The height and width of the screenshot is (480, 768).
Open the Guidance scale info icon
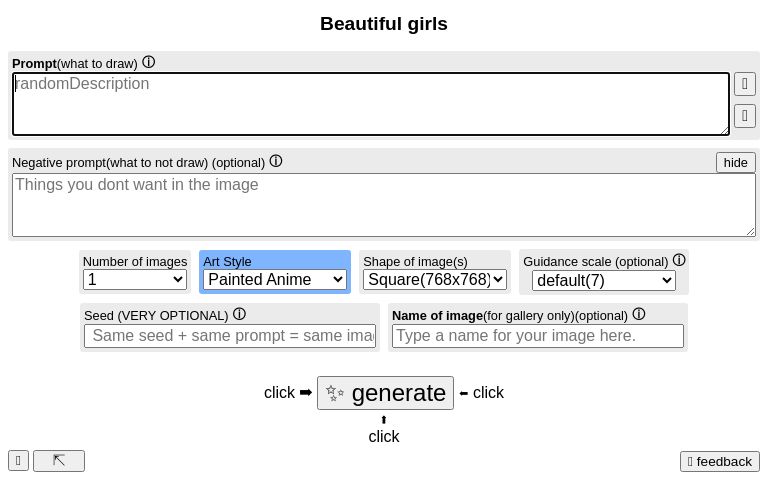679,260
